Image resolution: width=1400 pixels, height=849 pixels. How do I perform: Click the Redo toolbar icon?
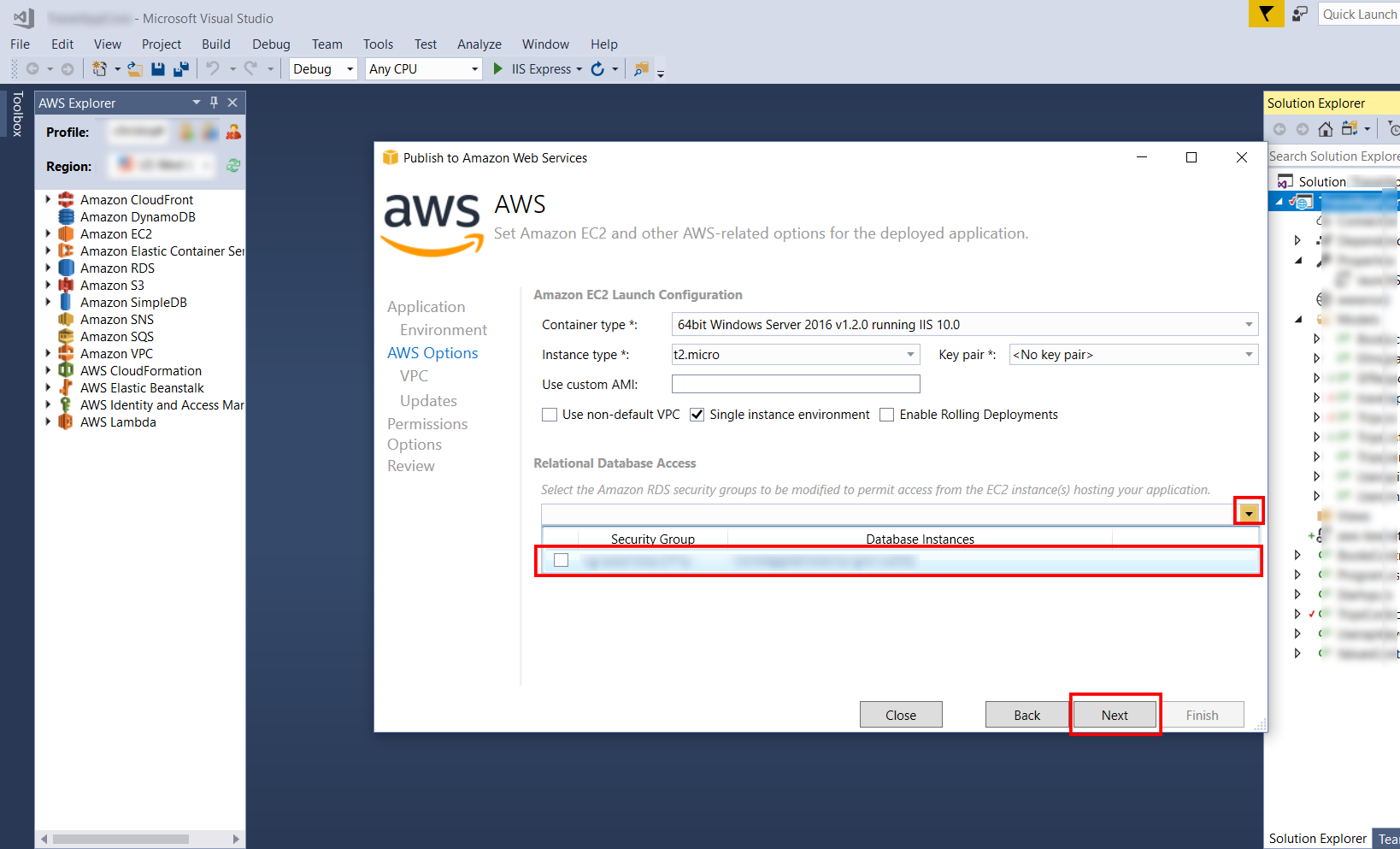[250, 68]
